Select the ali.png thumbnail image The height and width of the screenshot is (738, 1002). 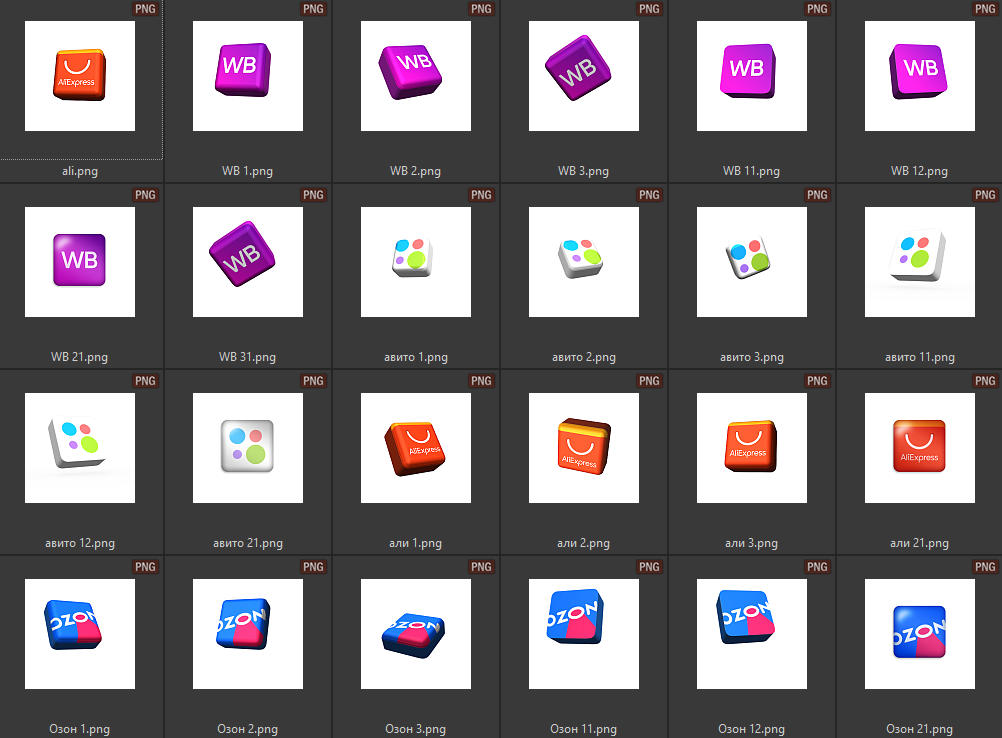coord(80,76)
